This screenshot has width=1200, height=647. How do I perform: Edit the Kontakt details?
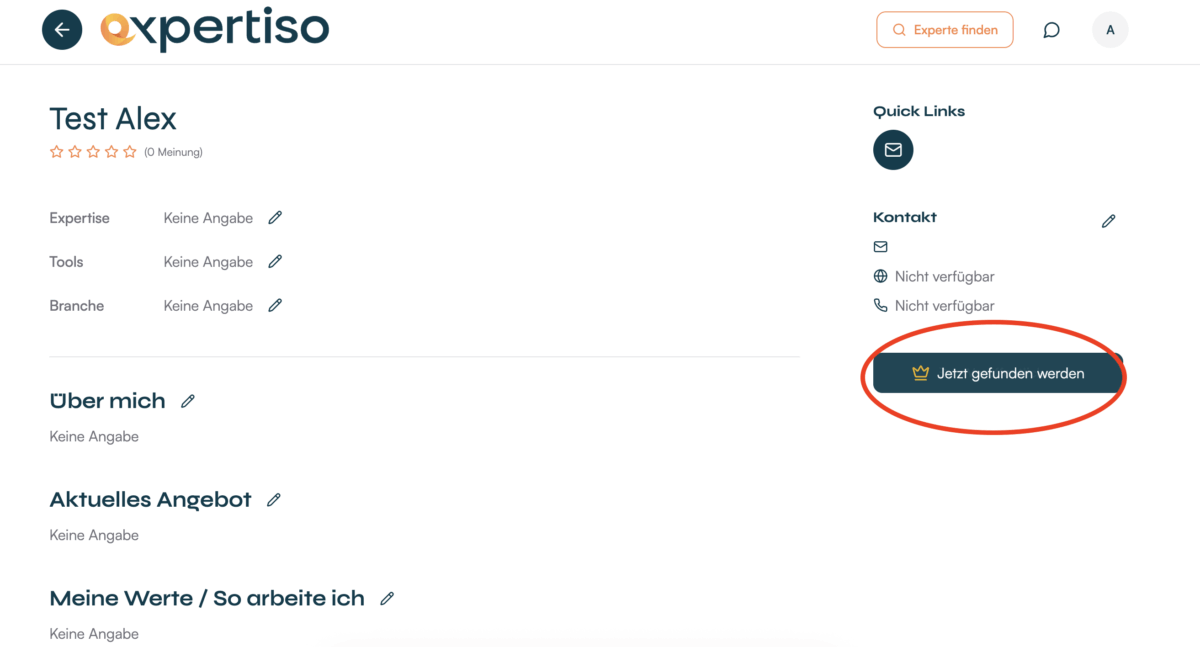[1108, 221]
